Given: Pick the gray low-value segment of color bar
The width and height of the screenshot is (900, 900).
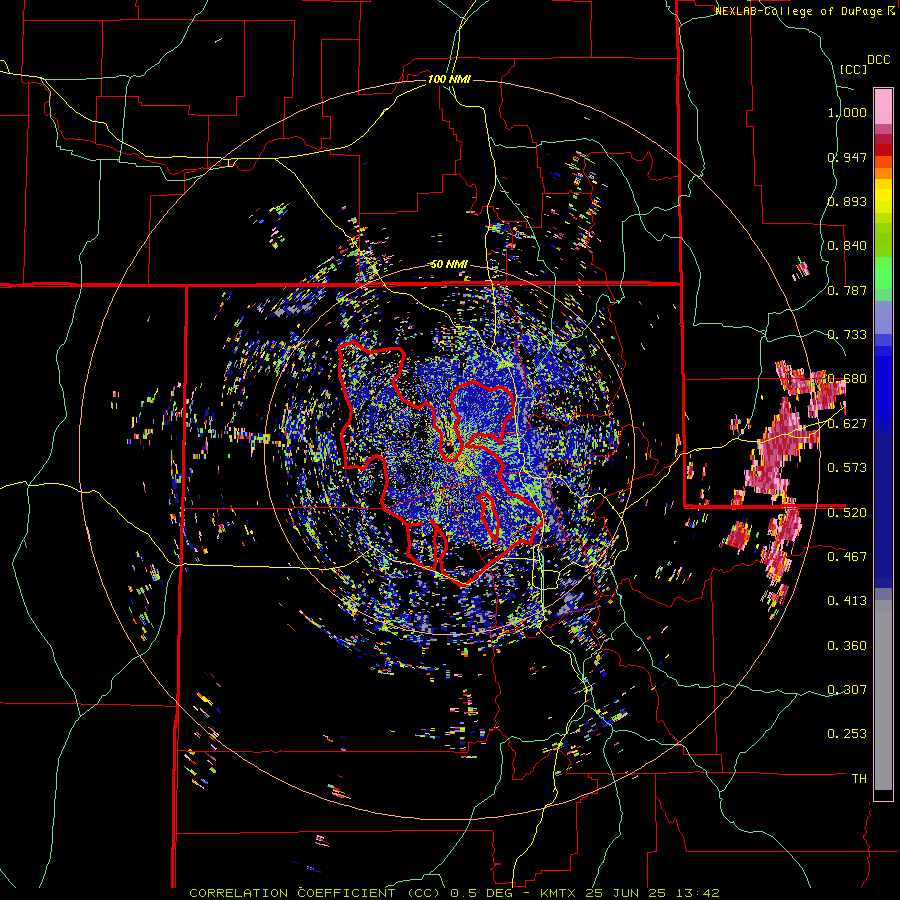Looking at the screenshot, I should [883, 695].
